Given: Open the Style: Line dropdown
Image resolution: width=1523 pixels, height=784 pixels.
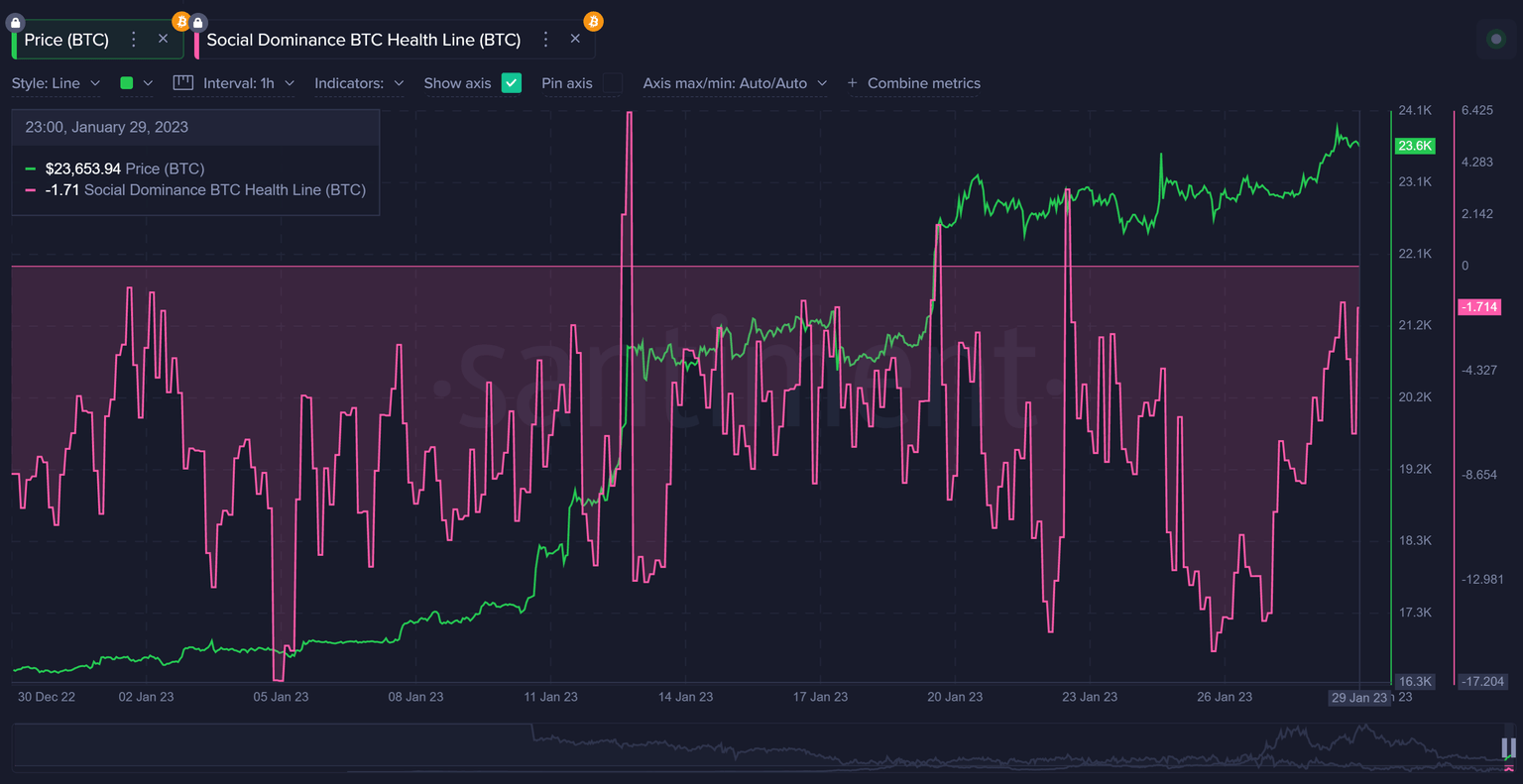Looking at the screenshot, I should tap(56, 83).
